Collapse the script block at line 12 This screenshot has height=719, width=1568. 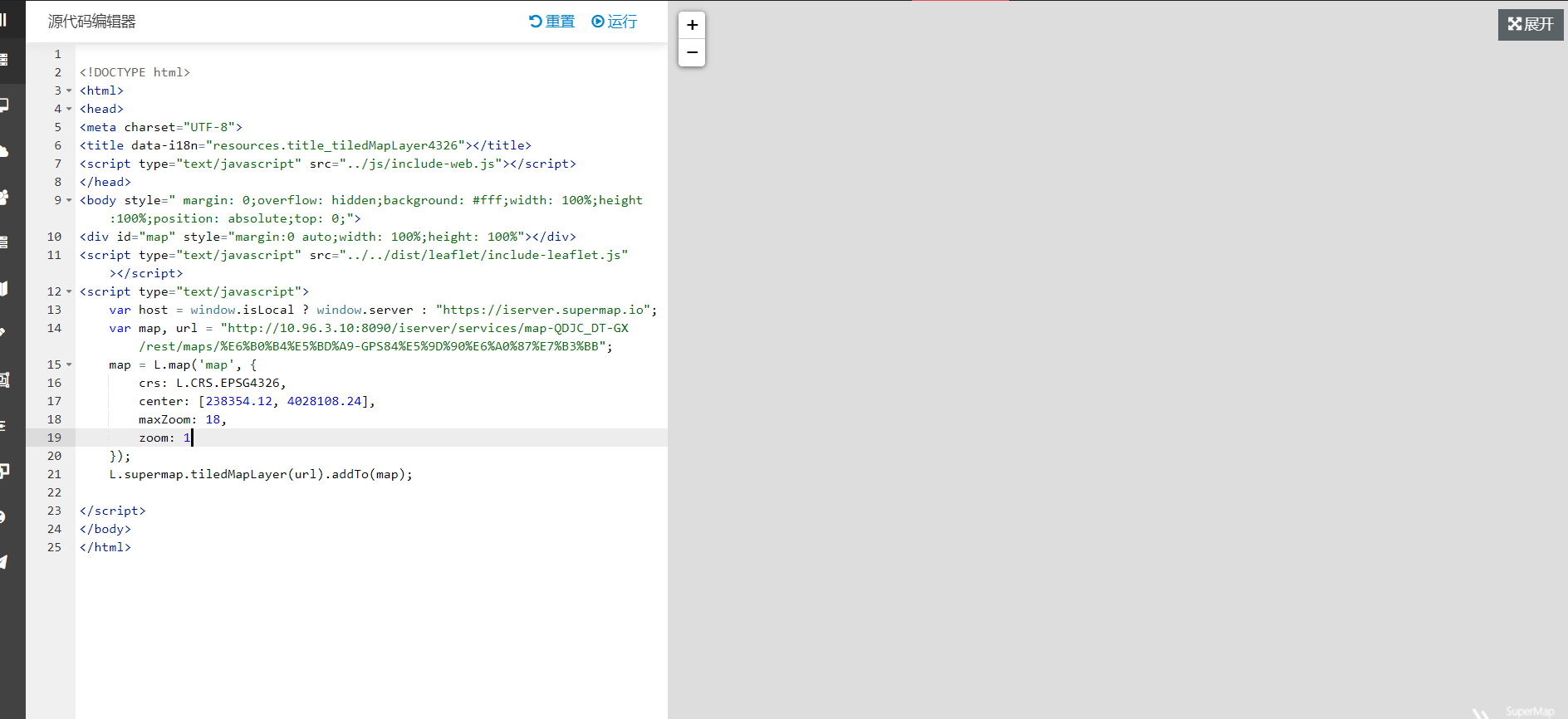pyautogui.click(x=69, y=291)
